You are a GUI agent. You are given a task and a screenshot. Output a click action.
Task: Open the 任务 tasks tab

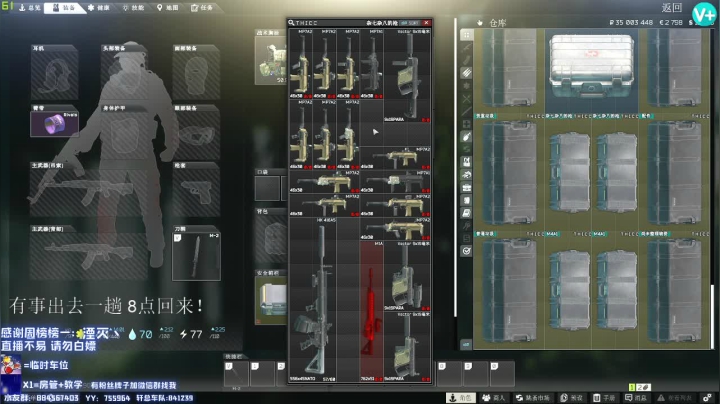[x=202, y=8]
